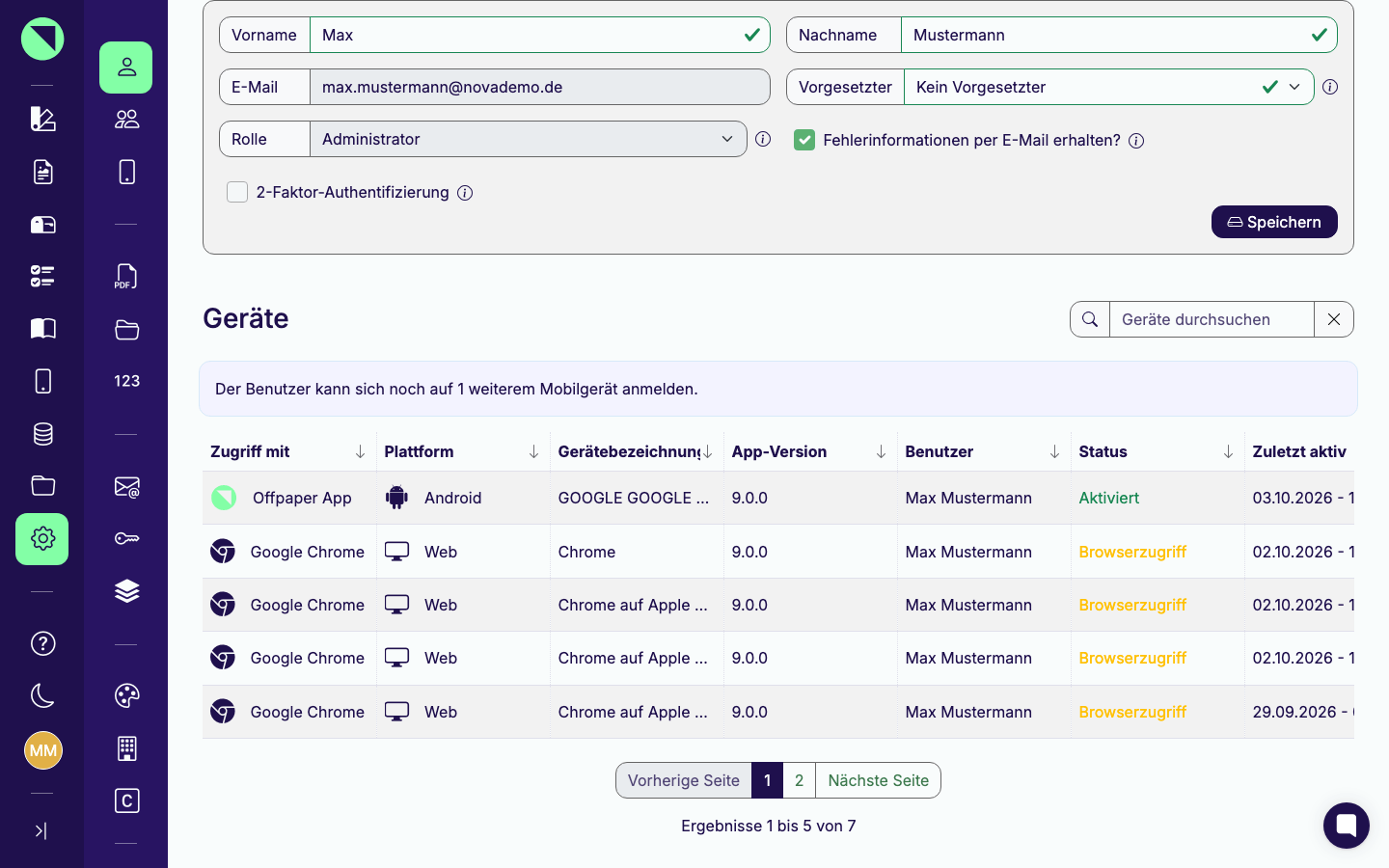Open the MM user avatar

tap(42, 750)
